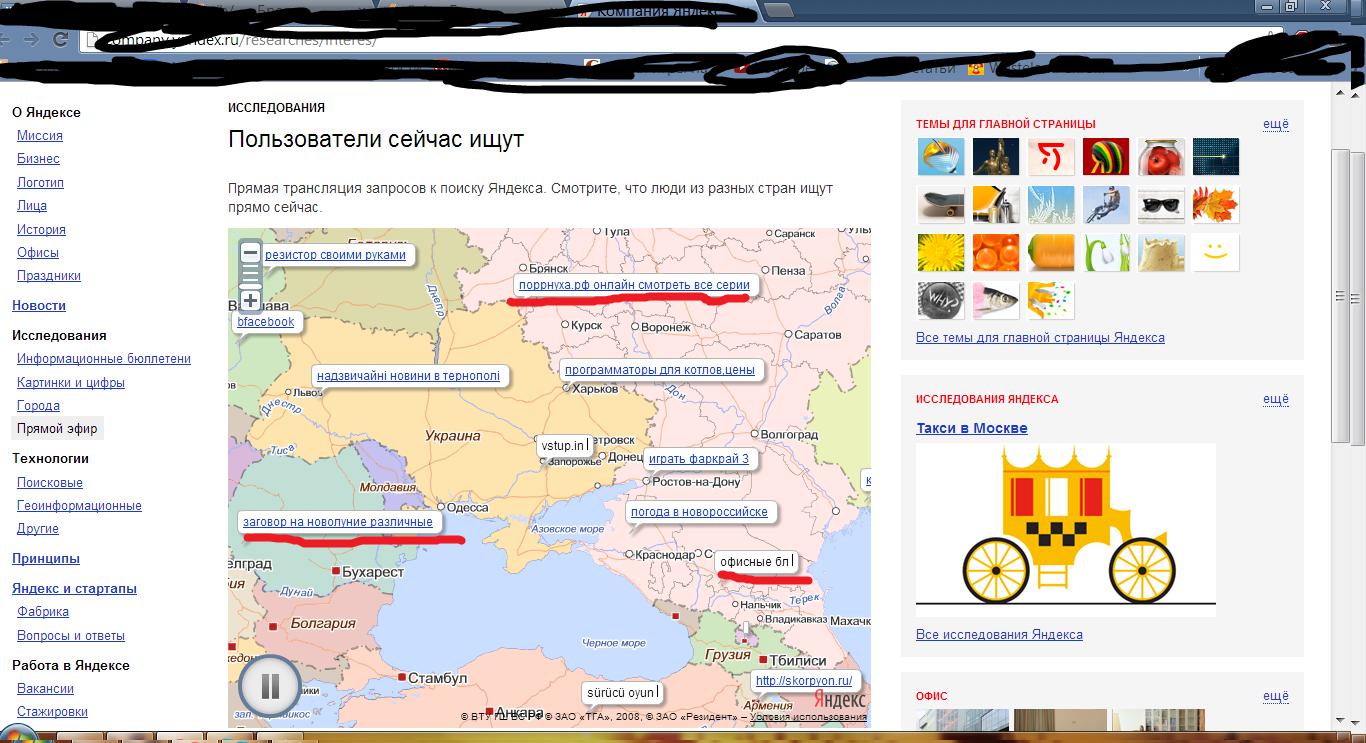This screenshot has width=1366, height=743.
Task: Select the Прямой эфир menu item
Action: pyautogui.click(x=57, y=429)
